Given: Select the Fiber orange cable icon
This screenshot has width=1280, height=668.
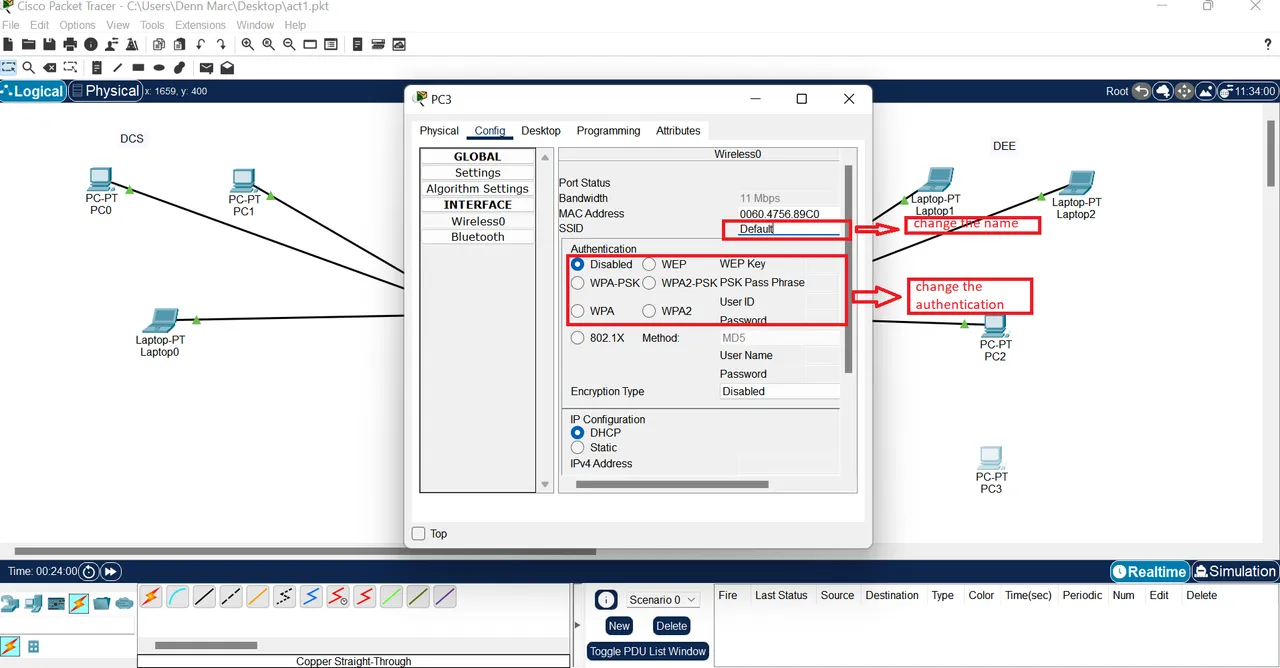Looking at the screenshot, I should [258, 597].
